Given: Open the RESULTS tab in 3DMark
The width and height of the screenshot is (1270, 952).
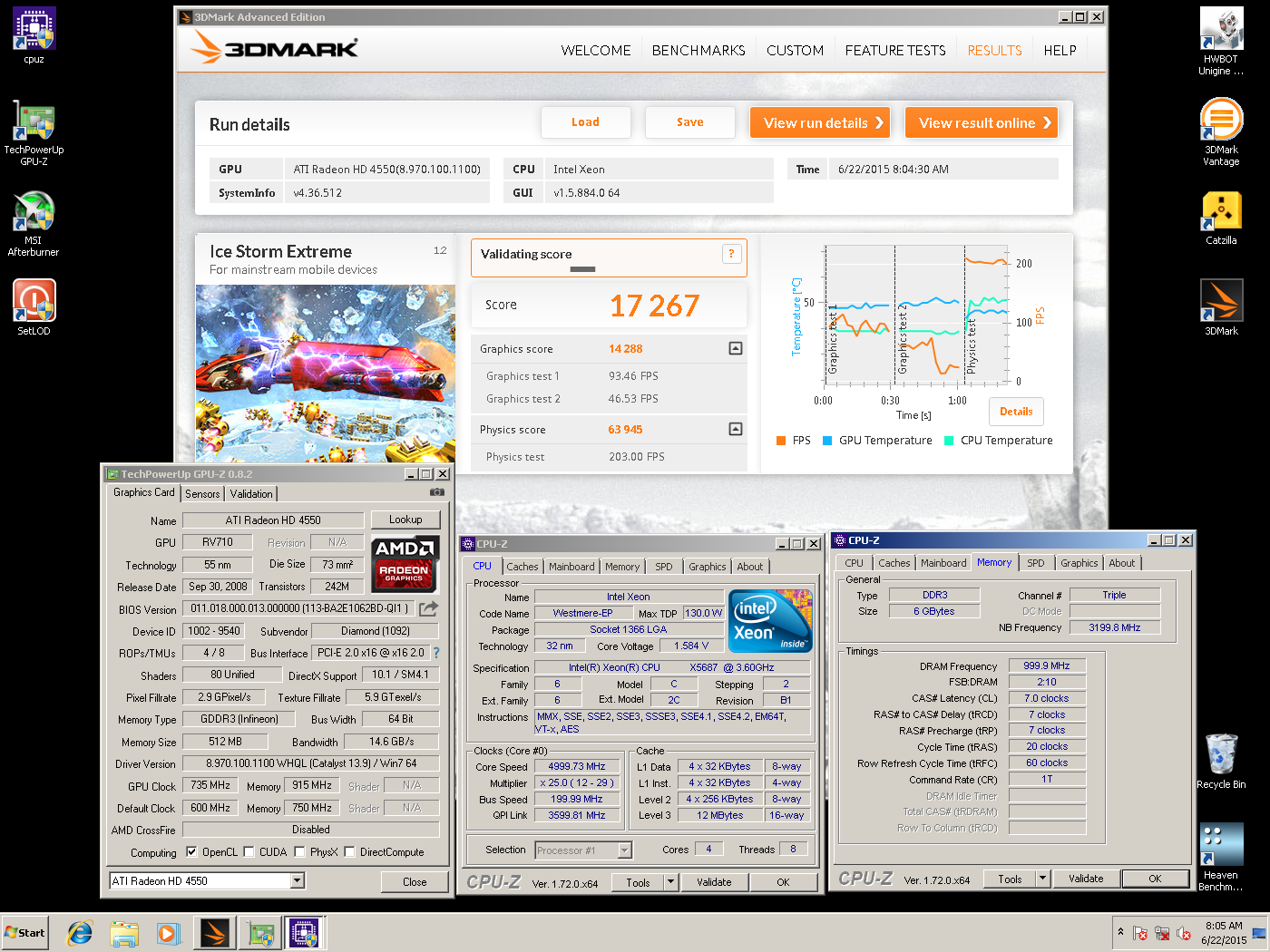Looking at the screenshot, I should (x=994, y=51).
